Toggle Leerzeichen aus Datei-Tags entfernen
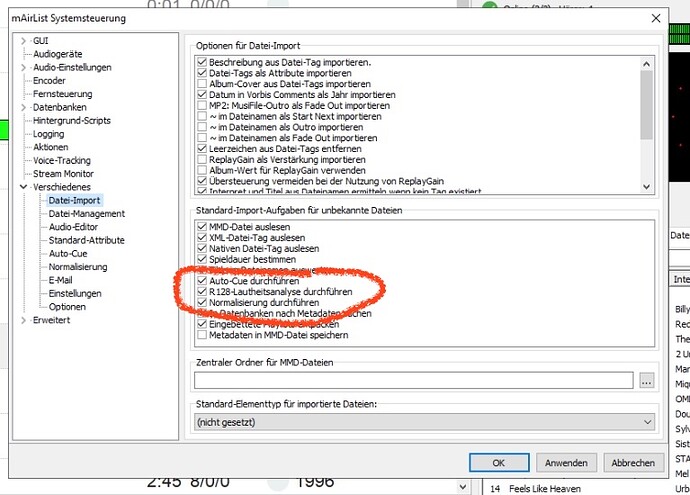690x495 pixels. point(202,149)
